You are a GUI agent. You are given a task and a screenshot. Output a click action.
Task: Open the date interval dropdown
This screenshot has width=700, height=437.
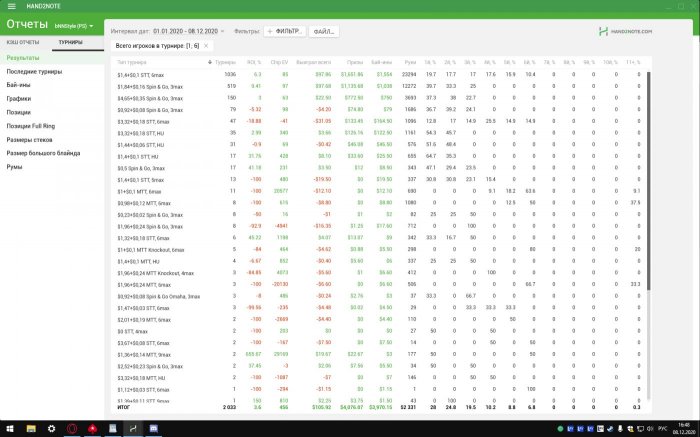coord(188,31)
